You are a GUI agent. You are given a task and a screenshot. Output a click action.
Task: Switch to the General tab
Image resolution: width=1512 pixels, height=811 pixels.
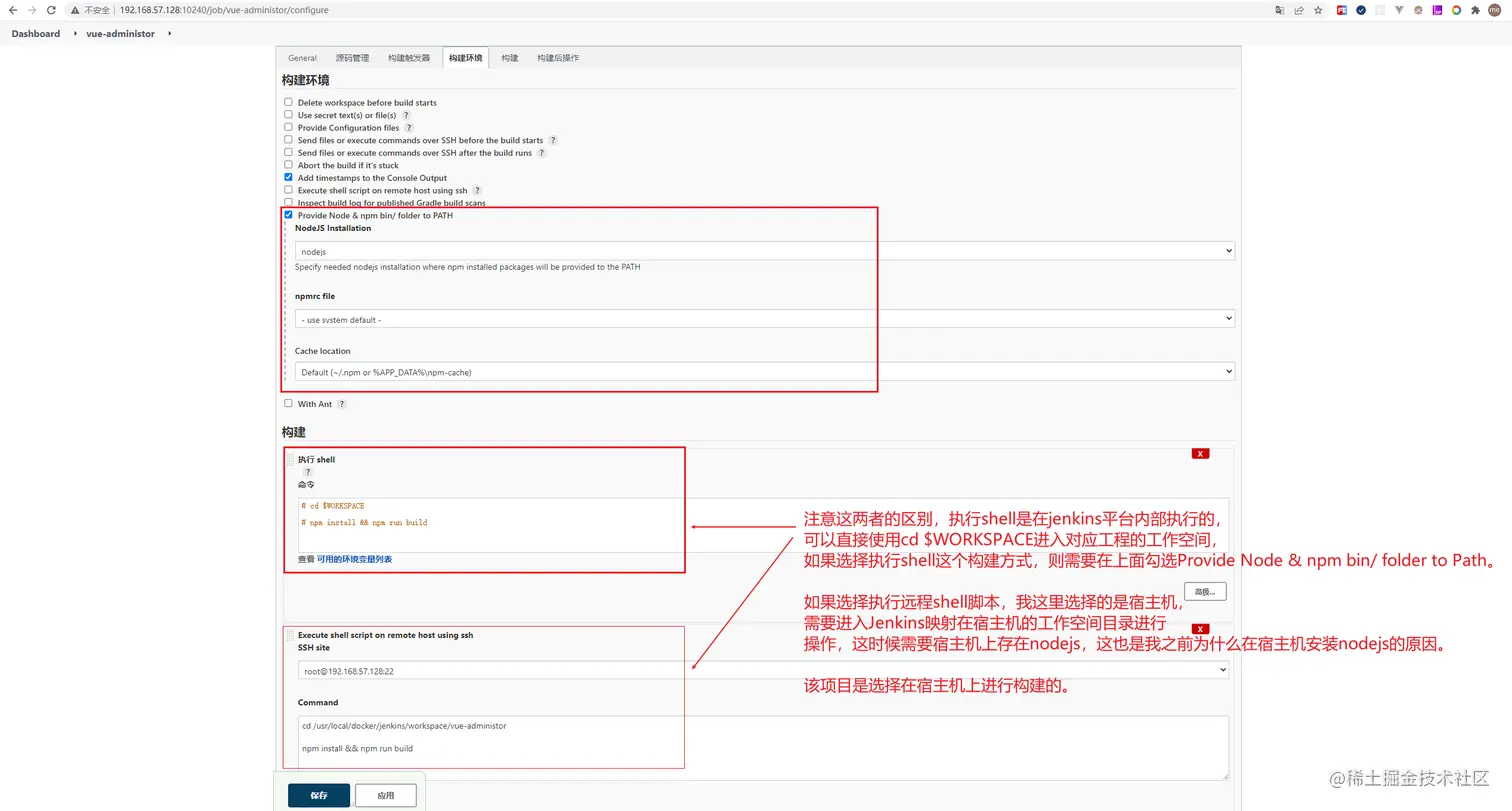tap(302, 58)
